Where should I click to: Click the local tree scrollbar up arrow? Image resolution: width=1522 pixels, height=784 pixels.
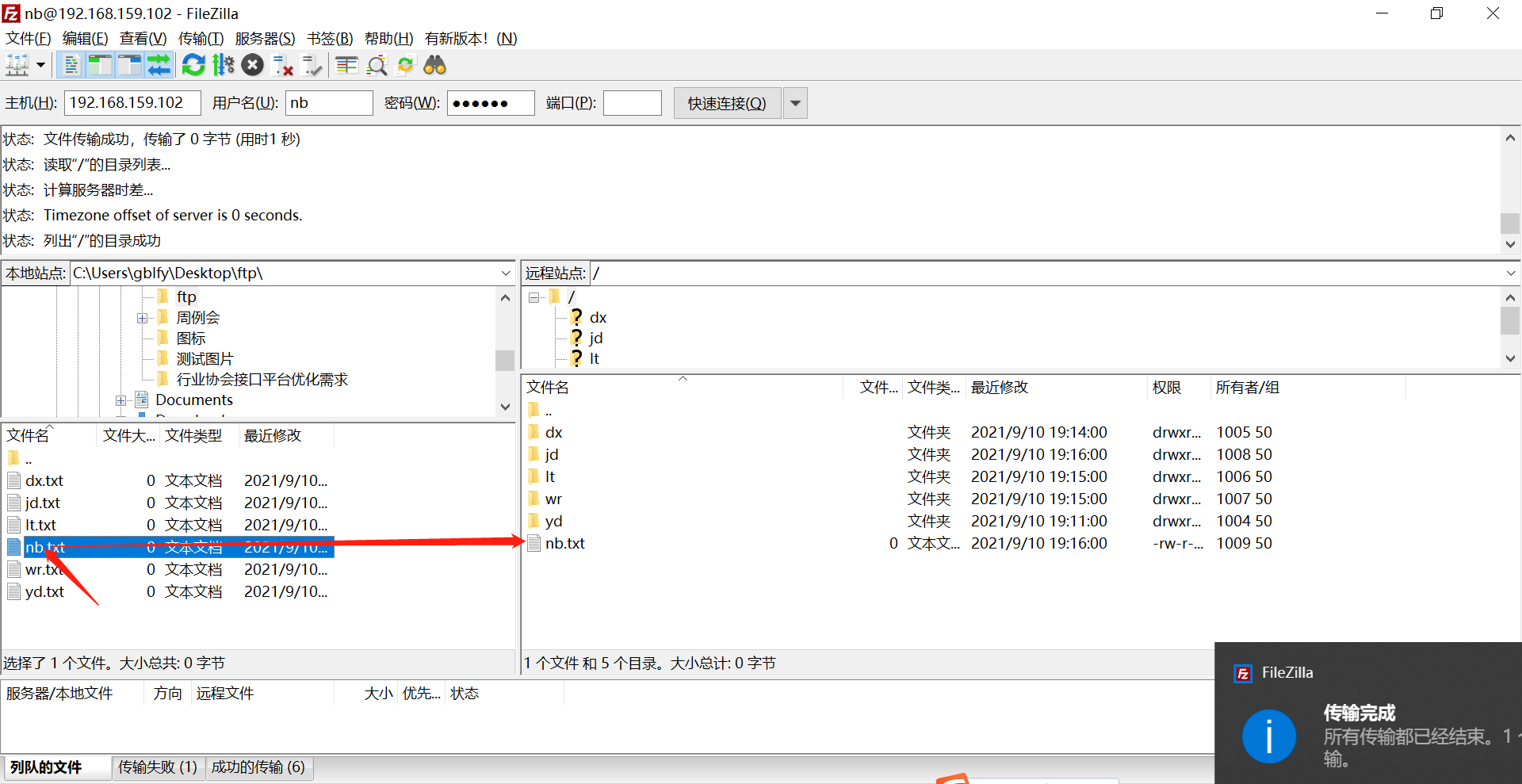(505, 297)
